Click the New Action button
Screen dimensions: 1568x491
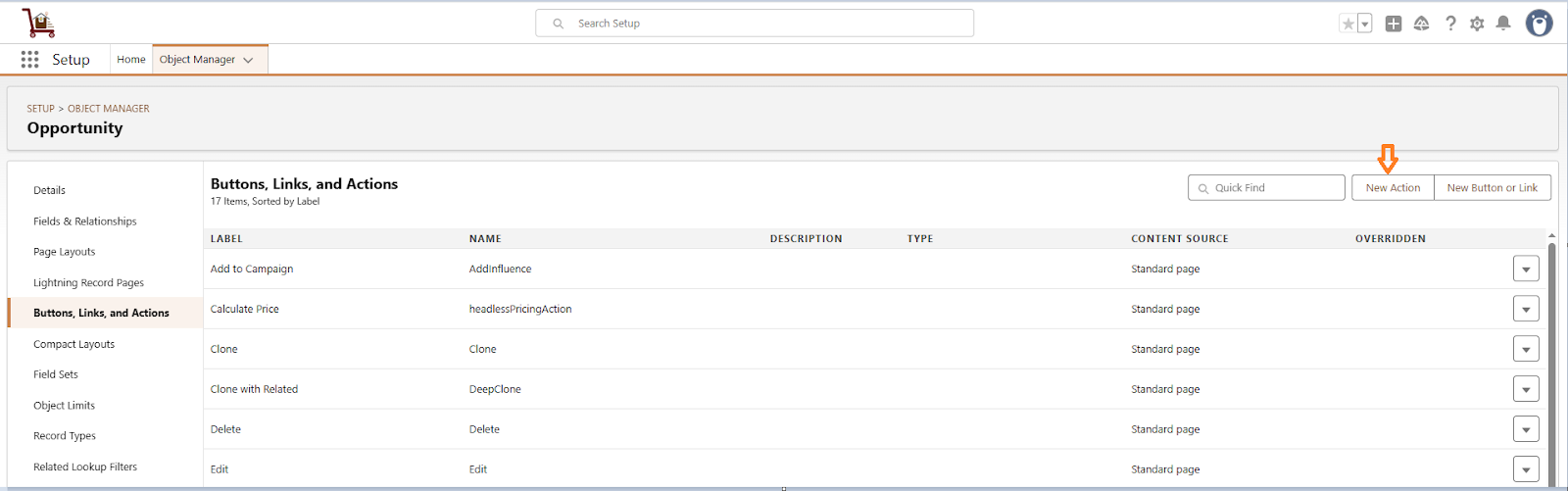coord(1393,188)
